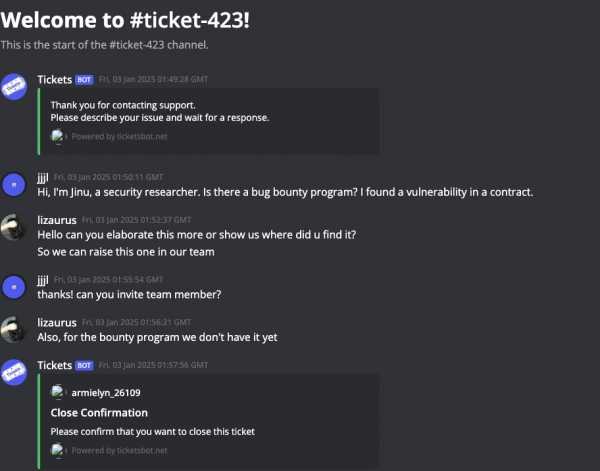Click the small icon beside armielyn_26109
Viewport: 600px width, 471px height.
pos(57,392)
